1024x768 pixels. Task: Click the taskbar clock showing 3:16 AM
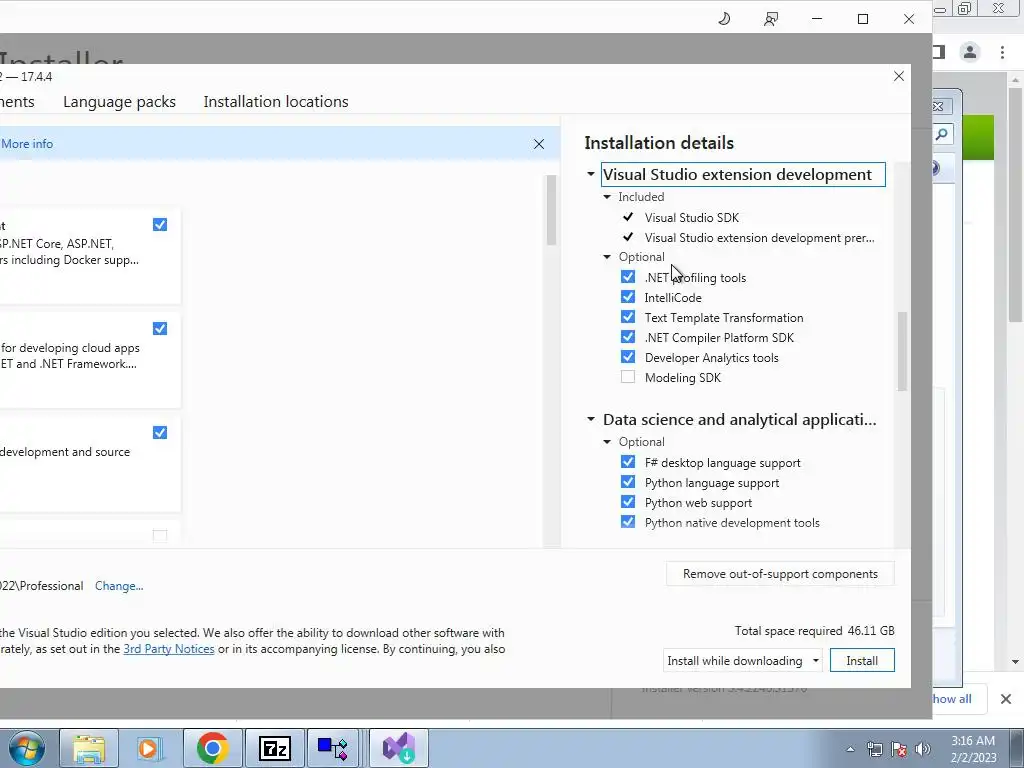[x=974, y=749]
